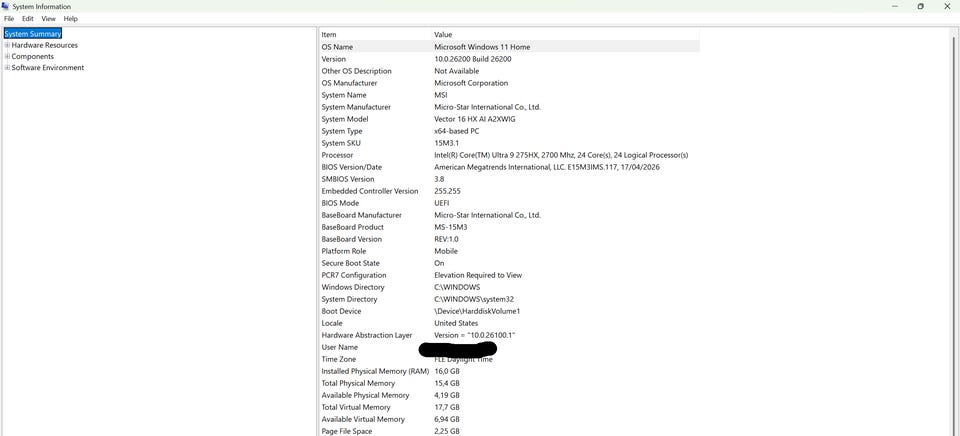Screen dimensions: 960x436
Task: Select the System Type row
Action: coord(509,131)
